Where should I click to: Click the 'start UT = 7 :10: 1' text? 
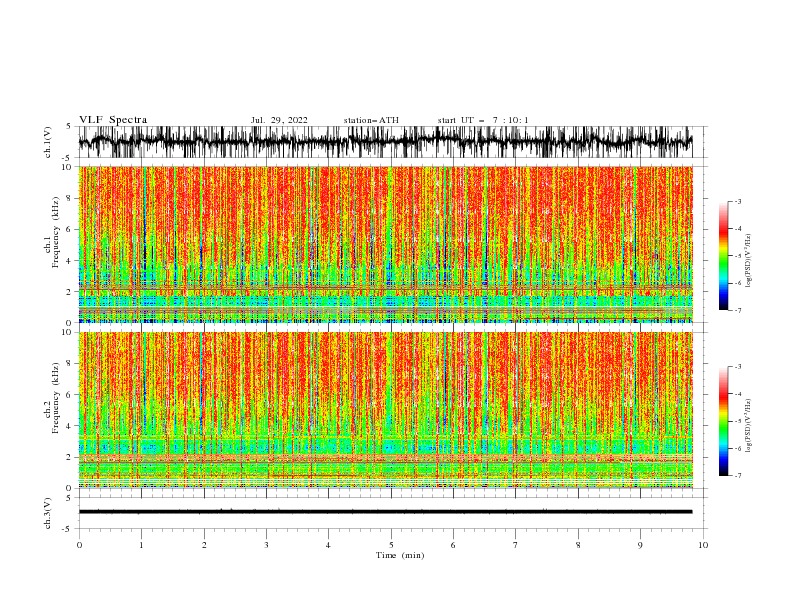click(x=483, y=120)
